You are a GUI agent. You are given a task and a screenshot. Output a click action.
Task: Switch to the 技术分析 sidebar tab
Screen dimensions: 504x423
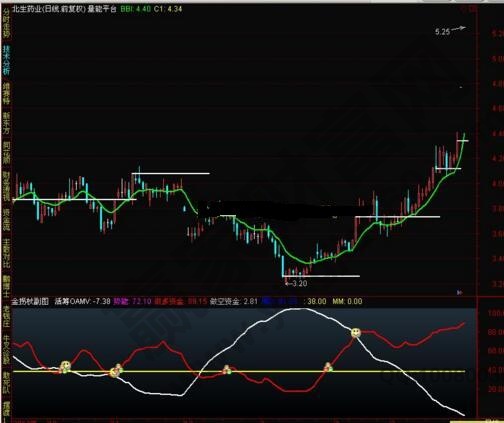(x=6, y=60)
